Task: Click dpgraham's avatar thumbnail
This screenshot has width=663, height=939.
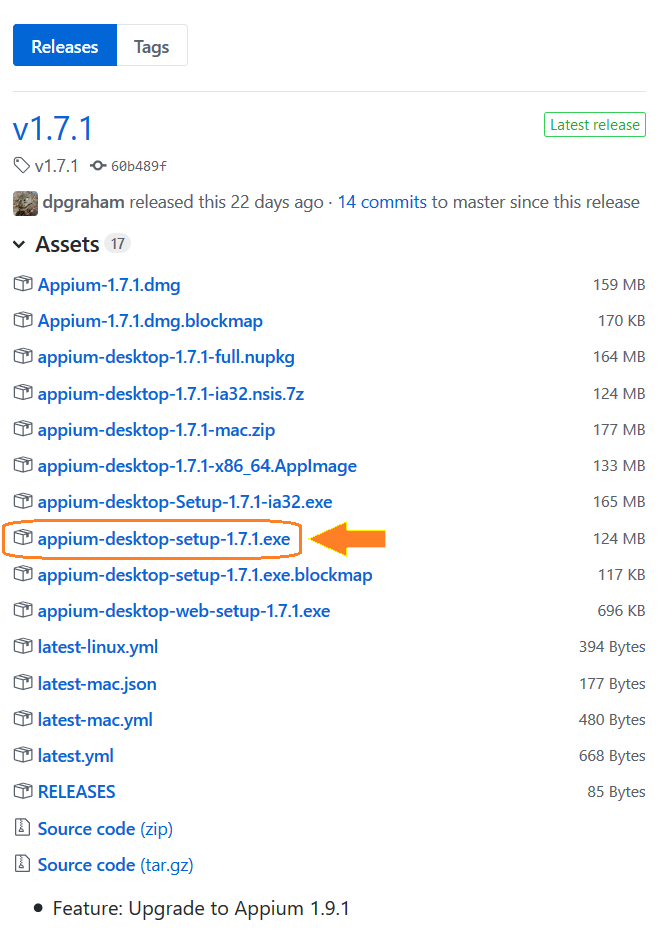Action: pyautogui.click(x=25, y=203)
